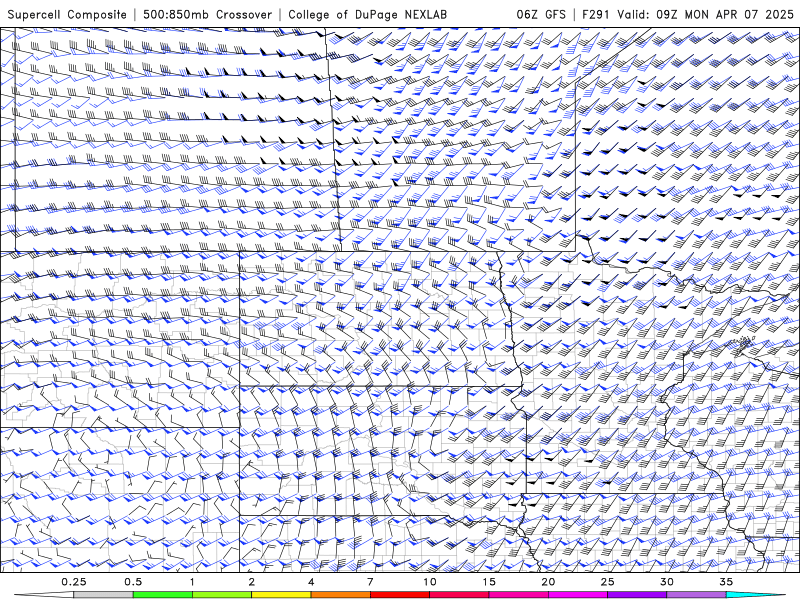The height and width of the screenshot is (600, 800).
Task: Select the orange legend swatch between 4 and 7
Action: (340, 595)
